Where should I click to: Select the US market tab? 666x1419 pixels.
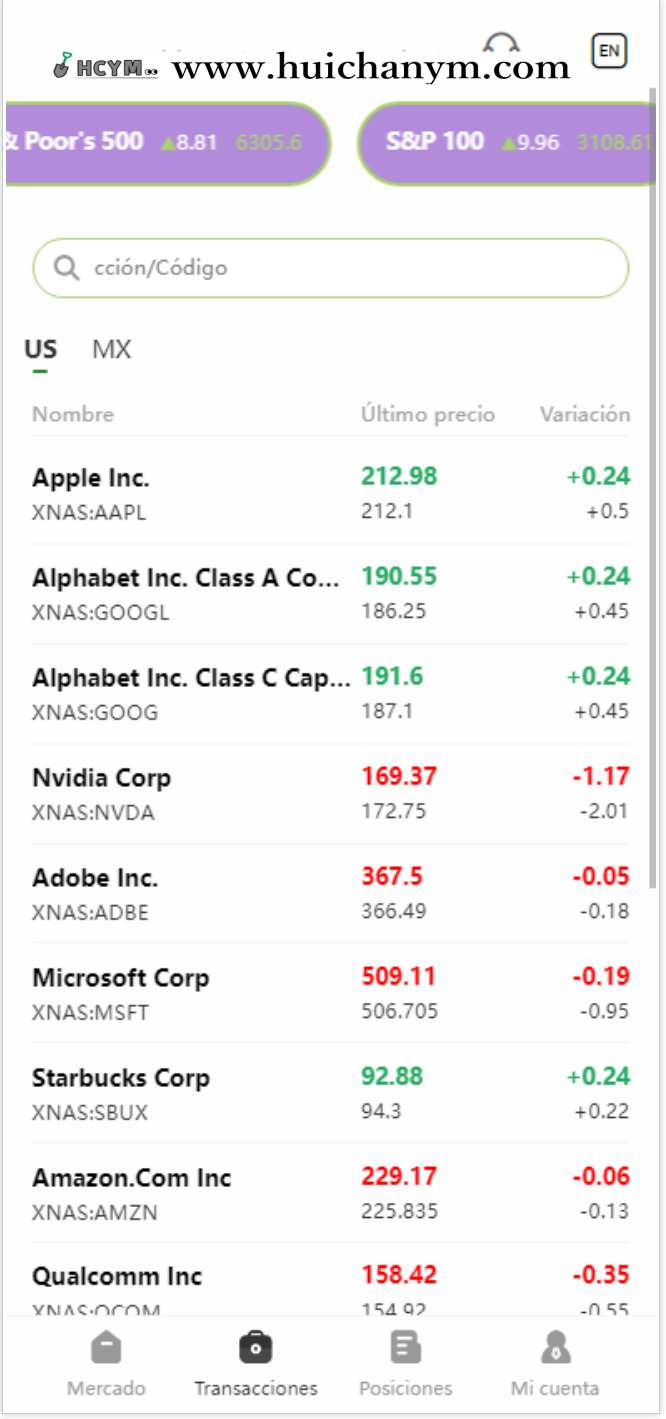[41, 350]
